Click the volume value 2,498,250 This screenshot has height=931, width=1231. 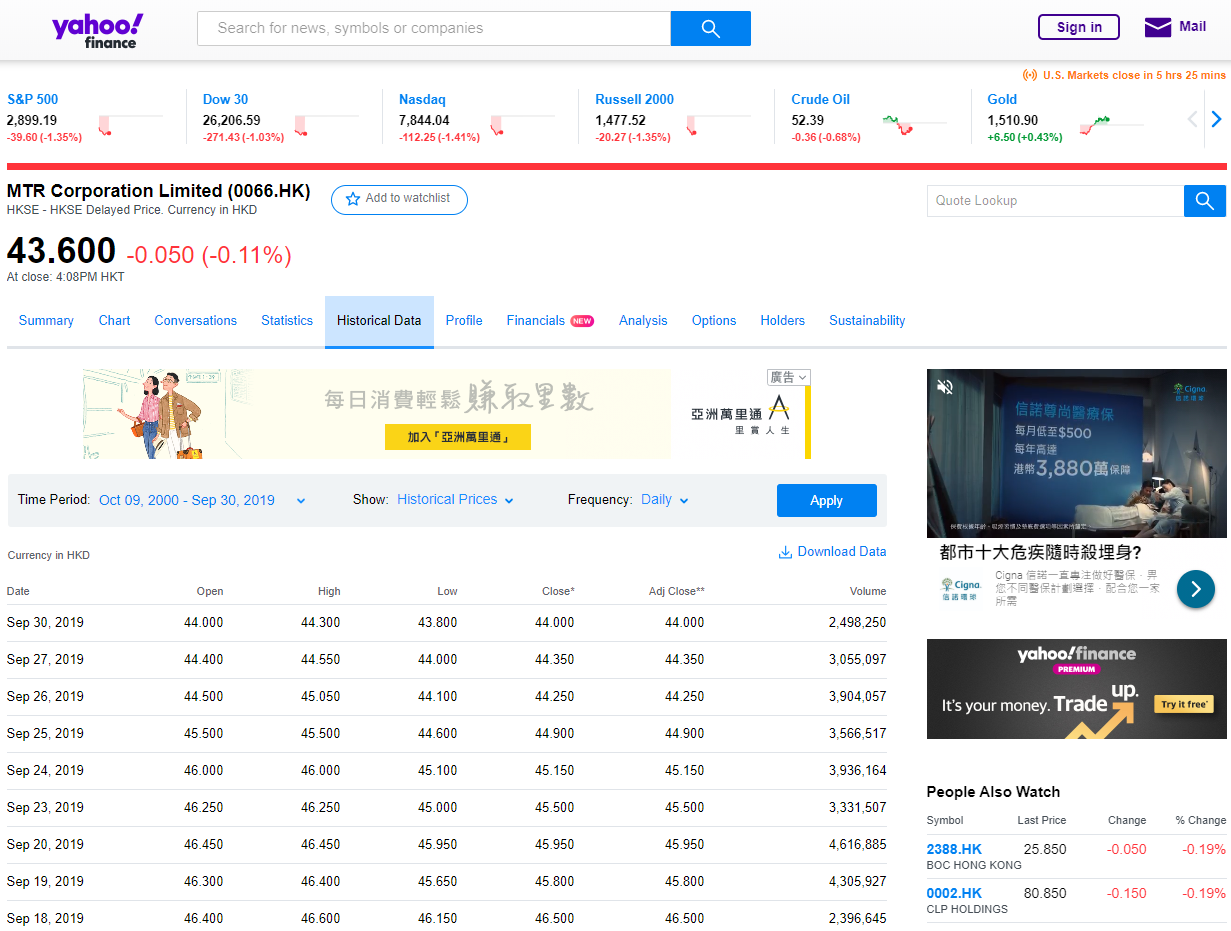[858, 622]
